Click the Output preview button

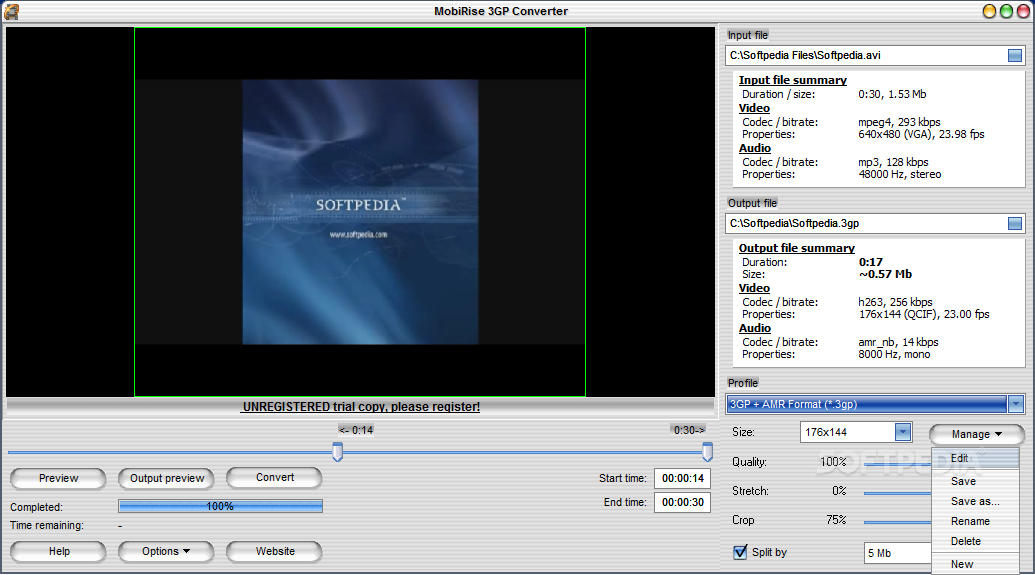pos(166,478)
